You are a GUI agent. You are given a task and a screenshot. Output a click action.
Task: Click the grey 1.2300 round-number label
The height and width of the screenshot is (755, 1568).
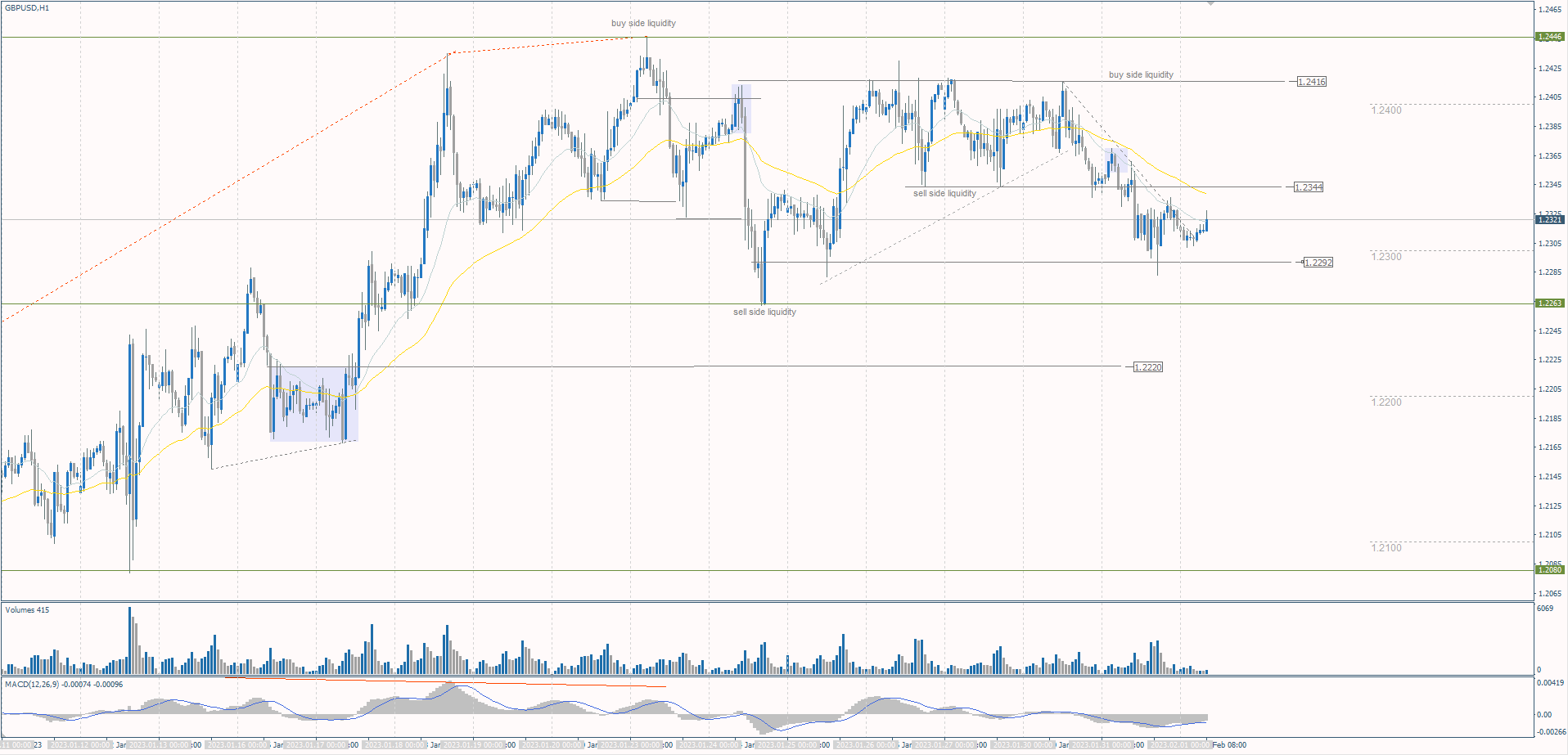(x=1386, y=257)
